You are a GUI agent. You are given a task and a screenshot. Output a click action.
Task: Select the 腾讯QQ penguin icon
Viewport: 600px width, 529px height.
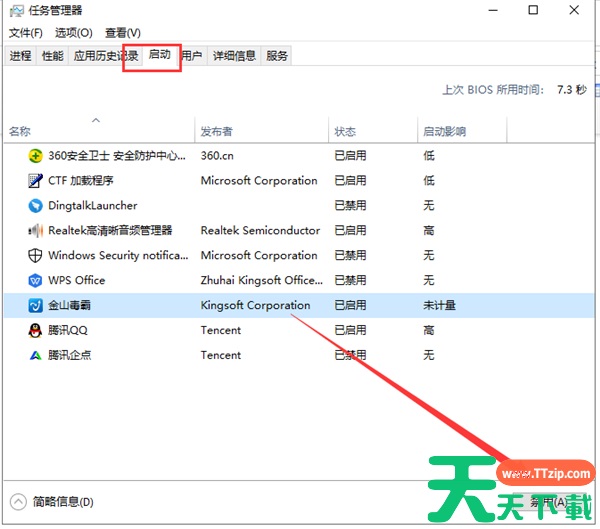36,330
